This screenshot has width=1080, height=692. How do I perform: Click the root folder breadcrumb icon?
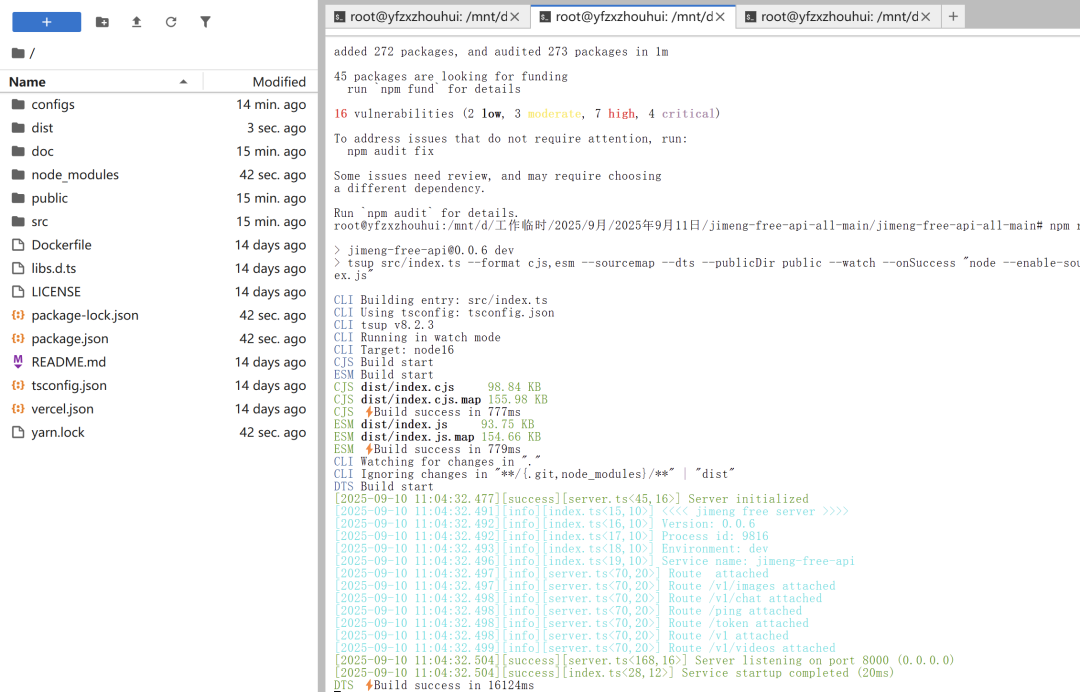pyautogui.click(x=18, y=53)
